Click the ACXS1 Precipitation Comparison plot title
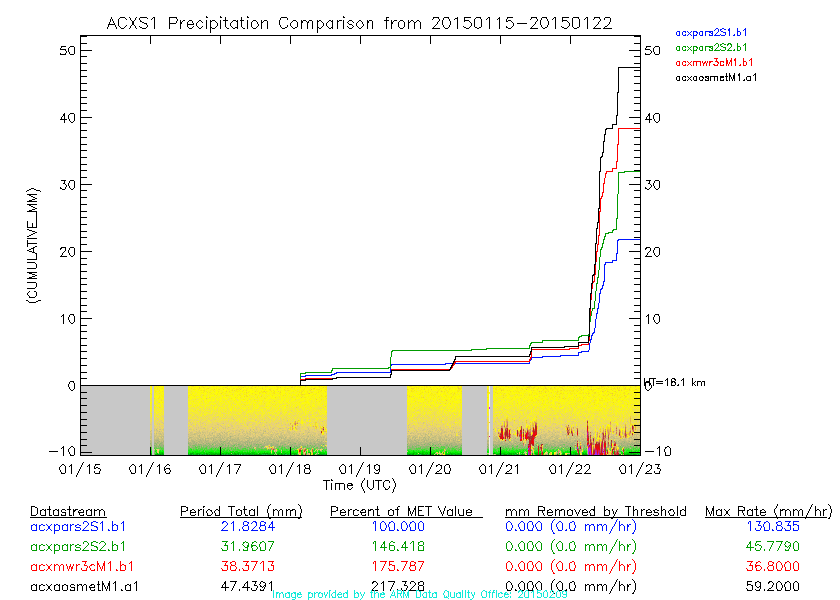Screen dimensions: 840x600 [x=359, y=22]
